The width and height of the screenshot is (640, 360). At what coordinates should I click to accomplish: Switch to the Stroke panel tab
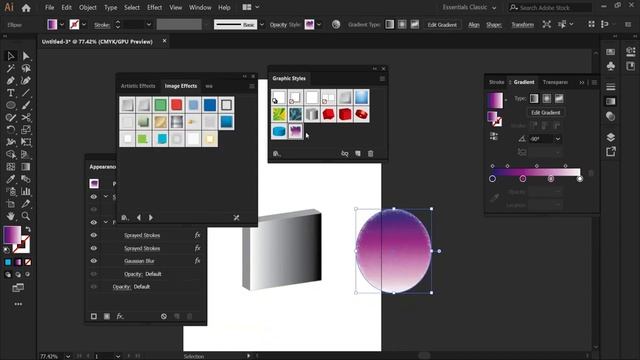click(x=497, y=82)
